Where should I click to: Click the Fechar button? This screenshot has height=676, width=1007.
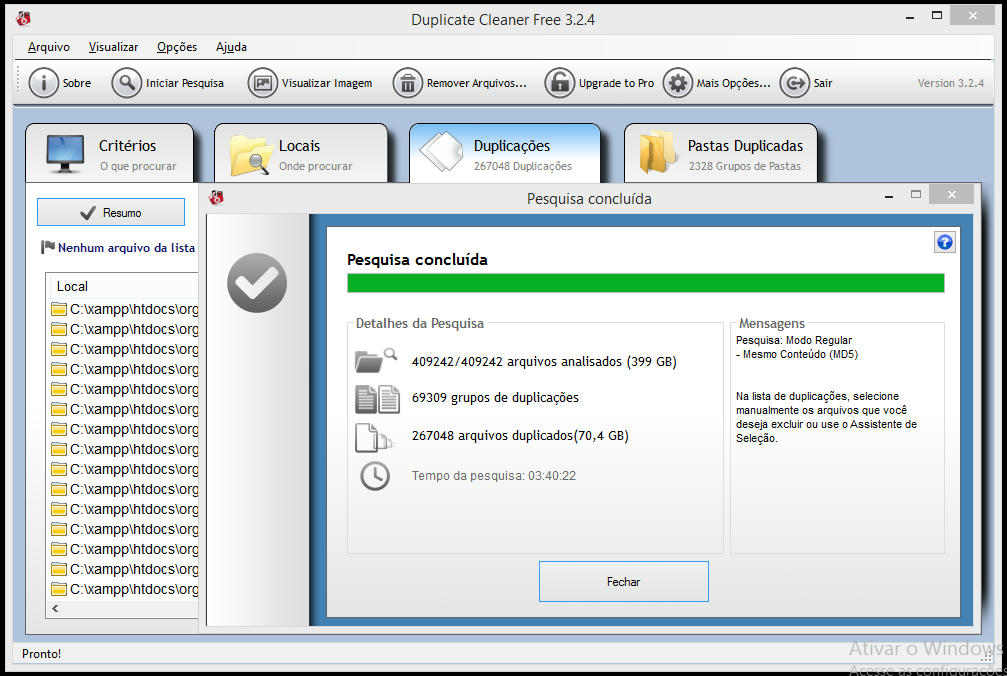(624, 582)
